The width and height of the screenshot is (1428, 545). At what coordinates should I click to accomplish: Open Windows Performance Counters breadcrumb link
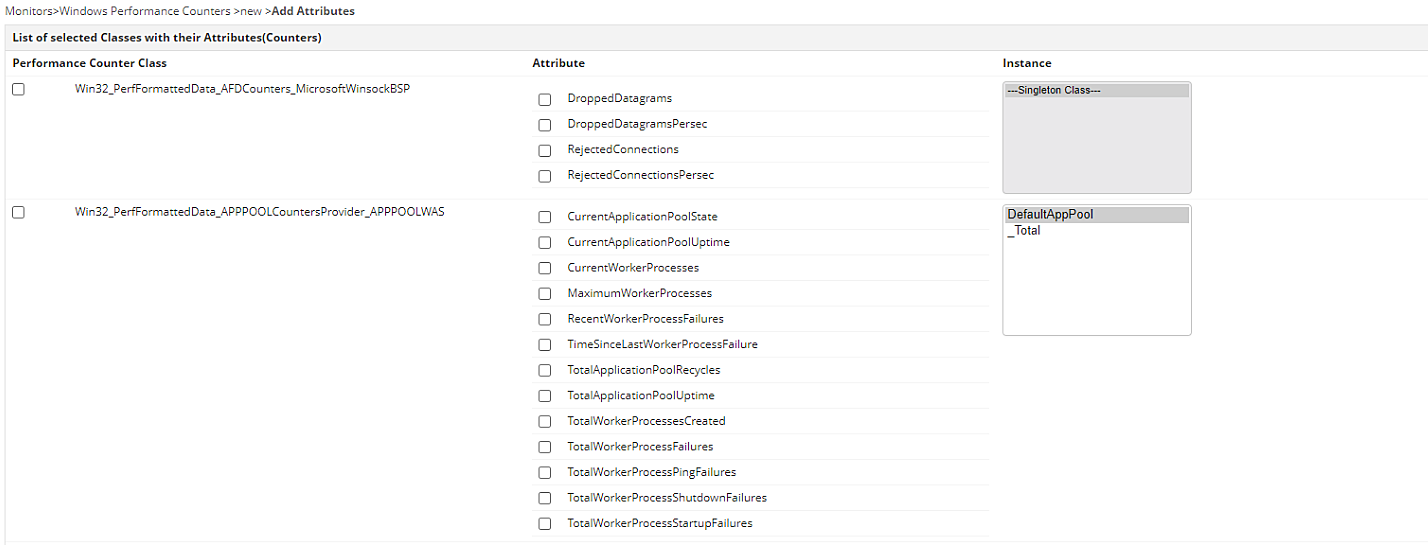[145, 11]
